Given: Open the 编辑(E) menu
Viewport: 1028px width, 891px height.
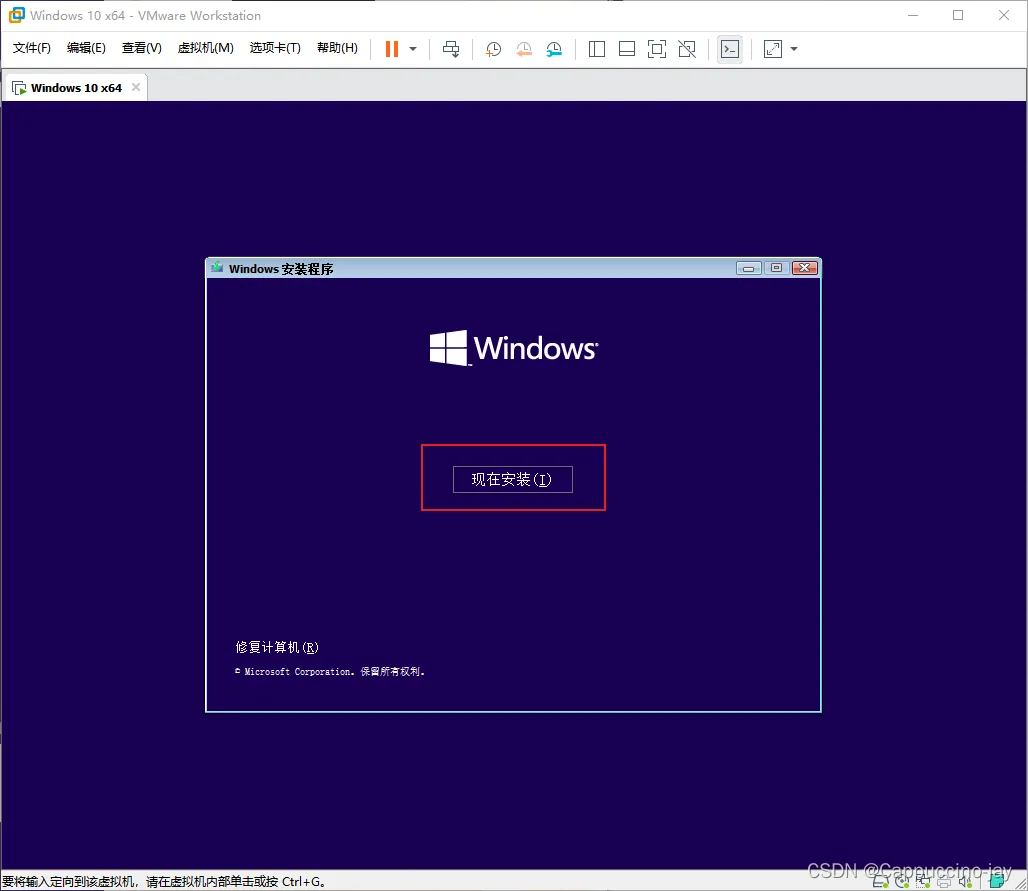Looking at the screenshot, I should [86, 48].
